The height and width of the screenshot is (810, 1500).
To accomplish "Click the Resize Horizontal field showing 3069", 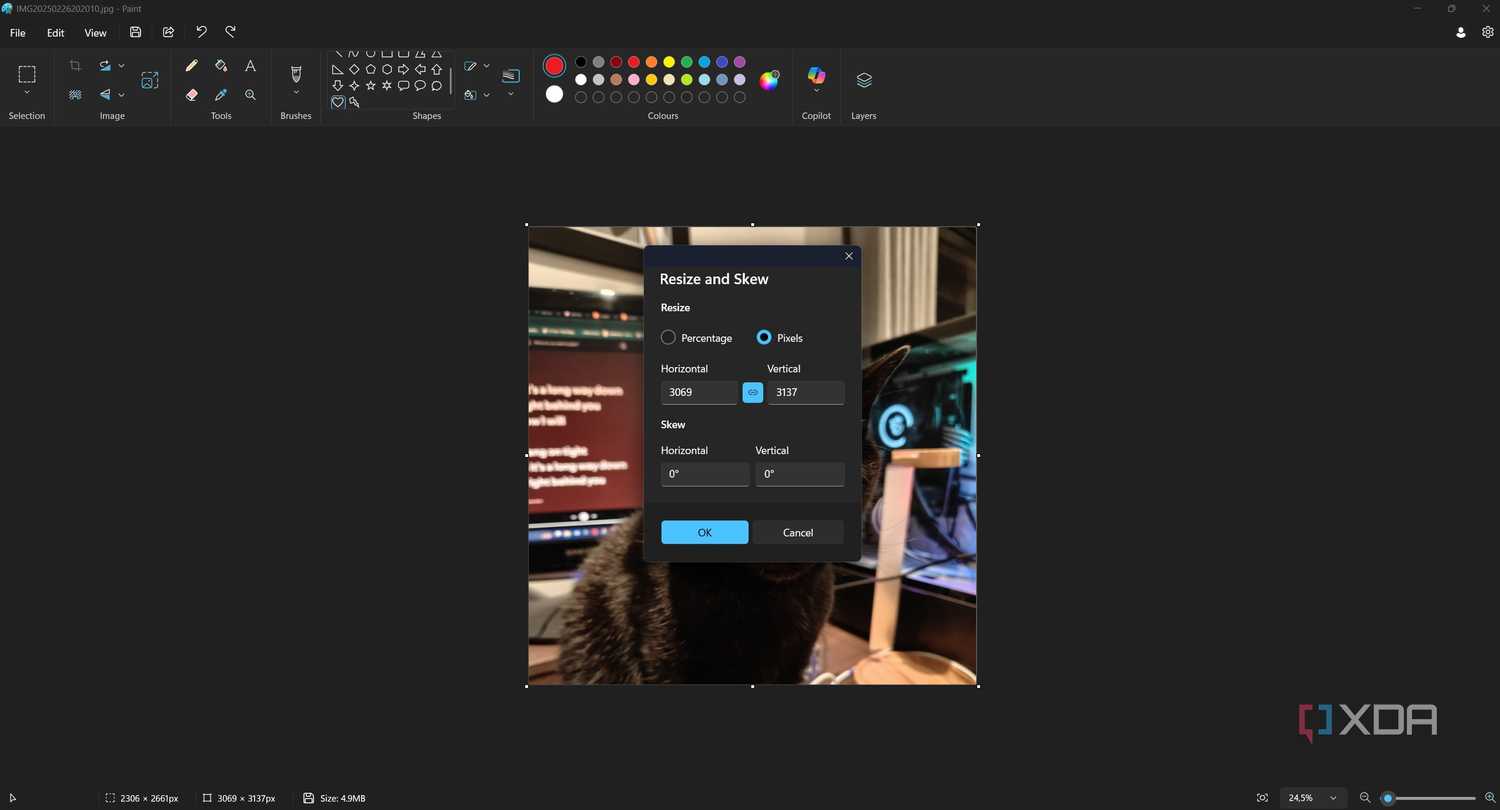I will pyautogui.click(x=699, y=393).
